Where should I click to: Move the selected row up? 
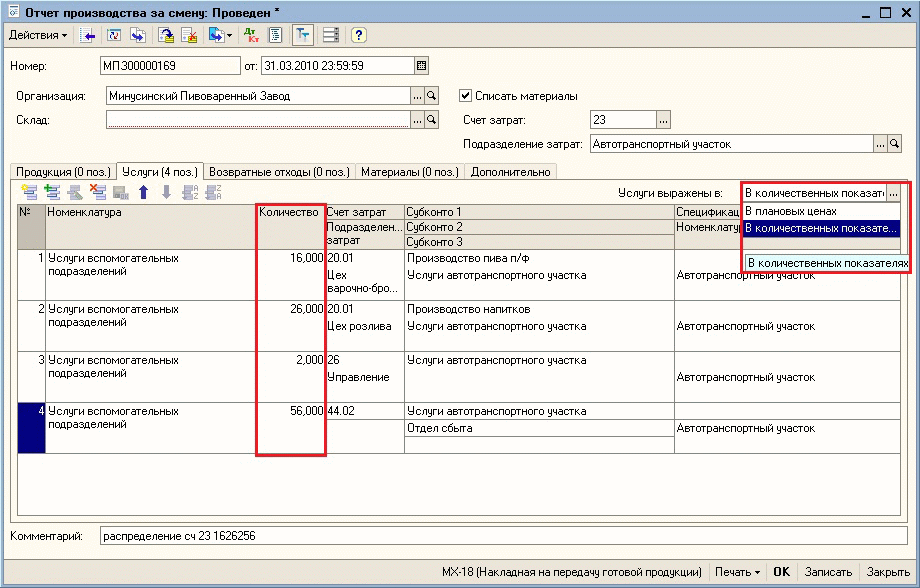tap(144, 192)
